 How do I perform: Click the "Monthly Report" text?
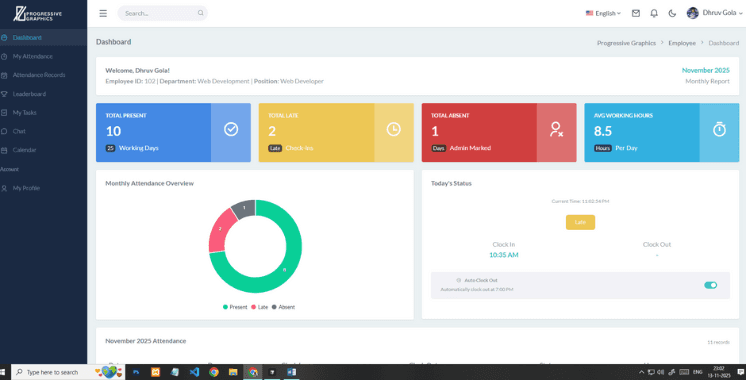click(x=707, y=81)
